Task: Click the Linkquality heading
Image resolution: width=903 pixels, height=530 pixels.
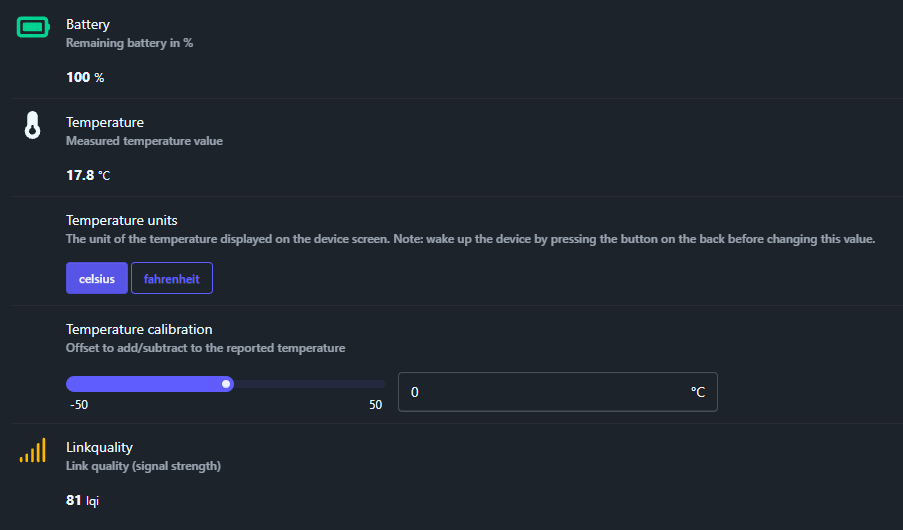Action: pyautogui.click(x=99, y=447)
